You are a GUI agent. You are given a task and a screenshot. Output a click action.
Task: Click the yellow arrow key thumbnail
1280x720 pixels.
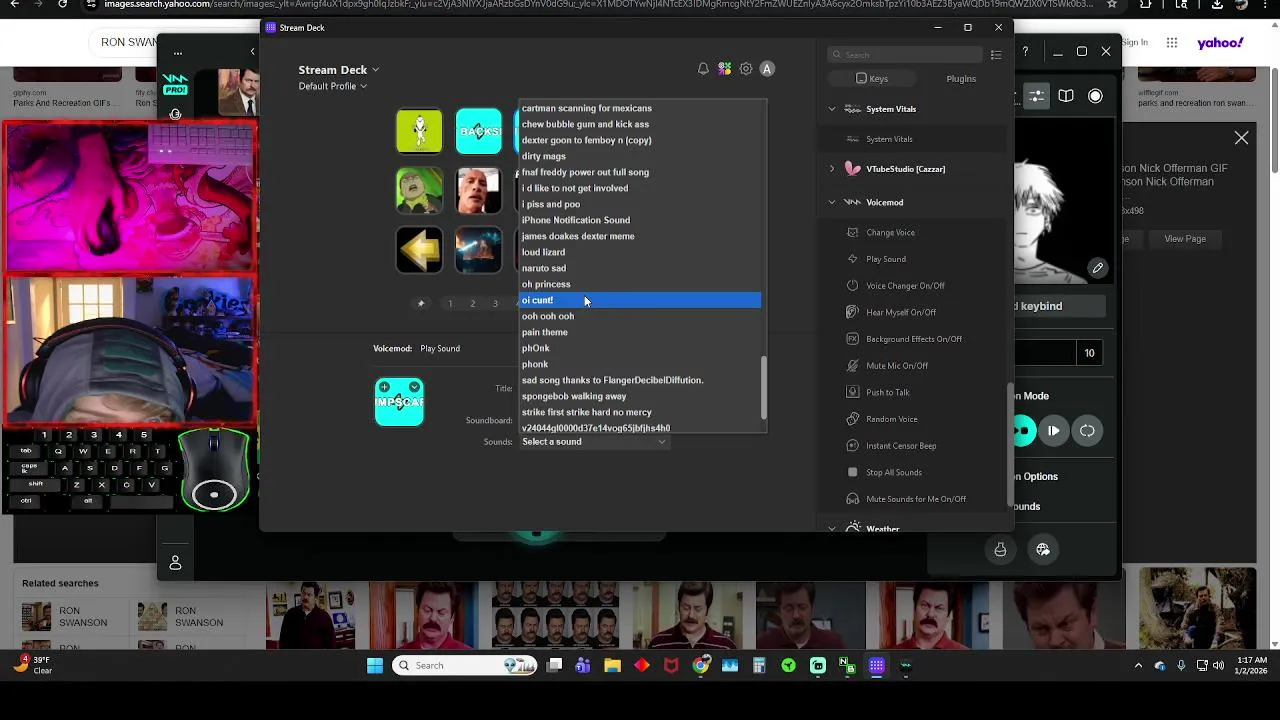click(419, 250)
